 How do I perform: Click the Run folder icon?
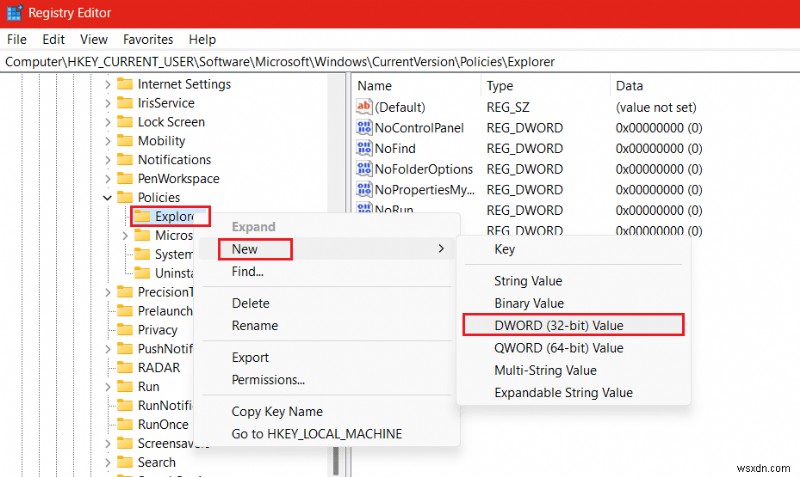[x=125, y=386]
